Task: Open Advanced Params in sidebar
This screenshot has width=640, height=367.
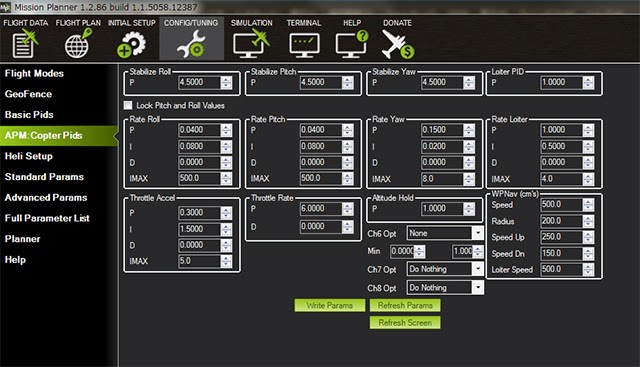Action: (x=46, y=198)
